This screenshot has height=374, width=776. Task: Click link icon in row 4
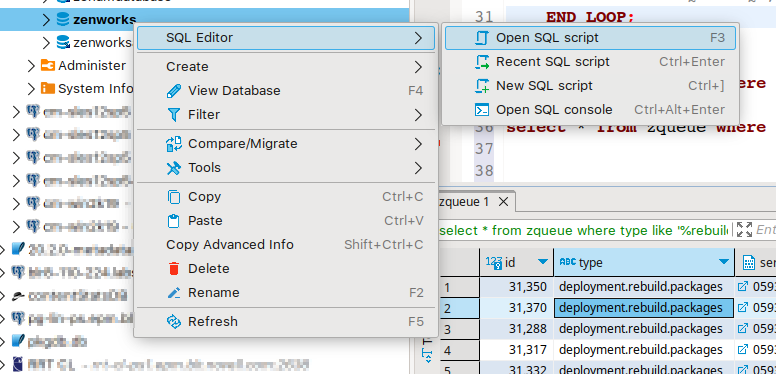coord(743,350)
